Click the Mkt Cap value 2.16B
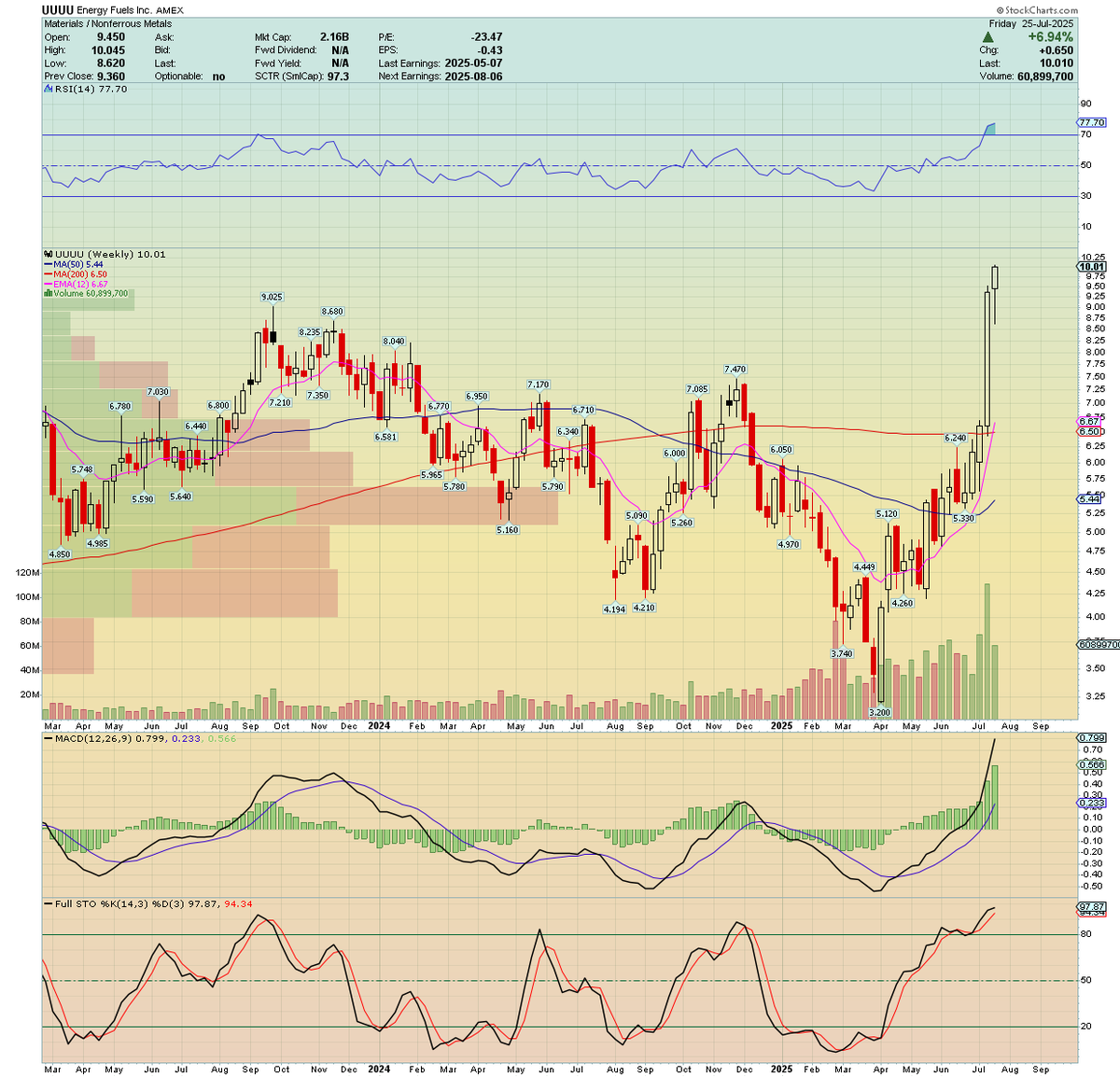Image resolution: width=1120 pixels, height=1077 pixels. (x=334, y=37)
